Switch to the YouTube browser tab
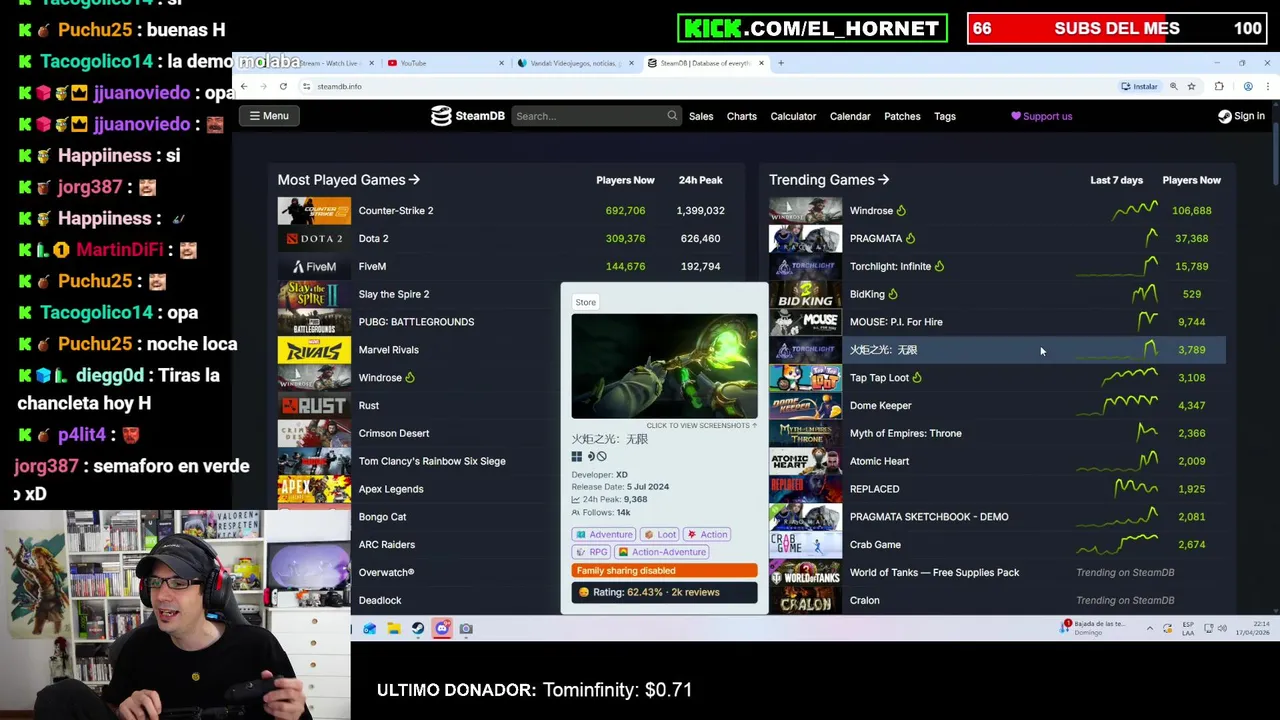This screenshot has height=720, width=1280. [x=445, y=63]
